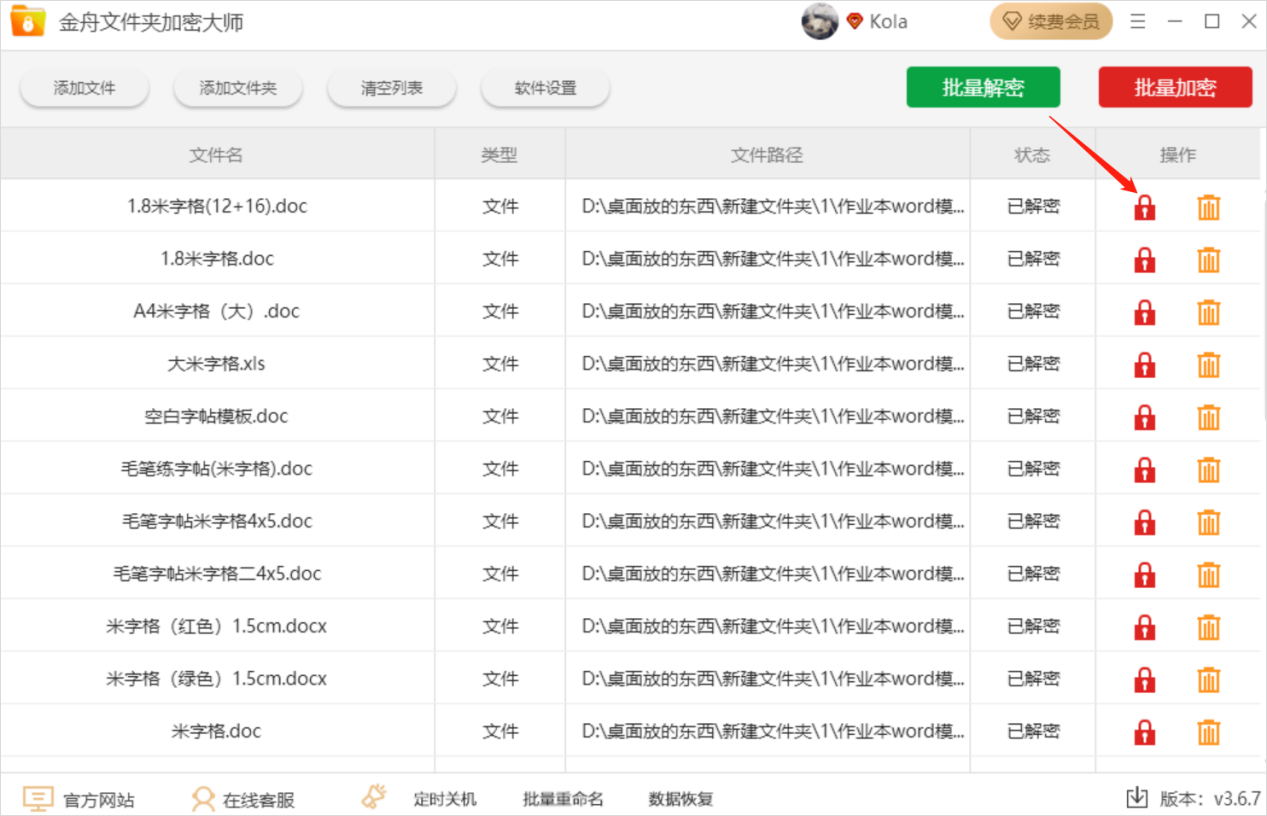Viewport: 1267px width, 816px height.
Task: Encrypt 空白字帖模板.doc via its lock icon
Action: click(1143, 416)
